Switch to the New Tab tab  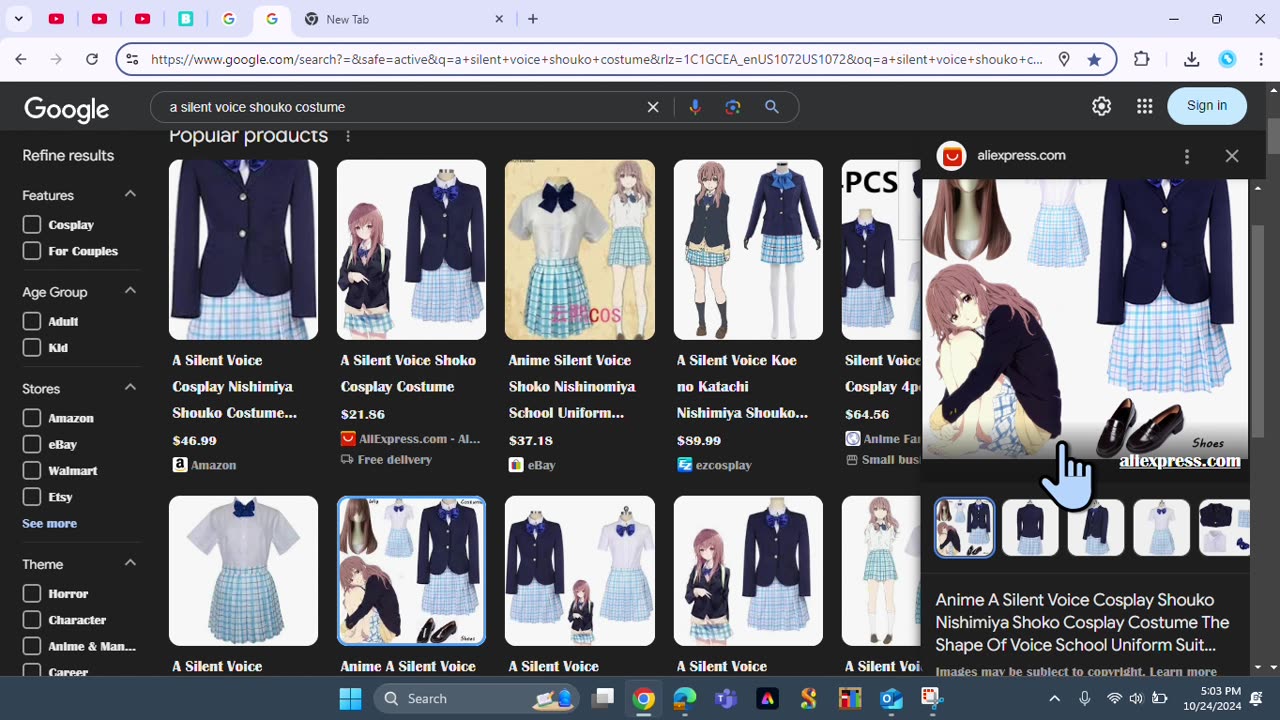coord(402,19)
